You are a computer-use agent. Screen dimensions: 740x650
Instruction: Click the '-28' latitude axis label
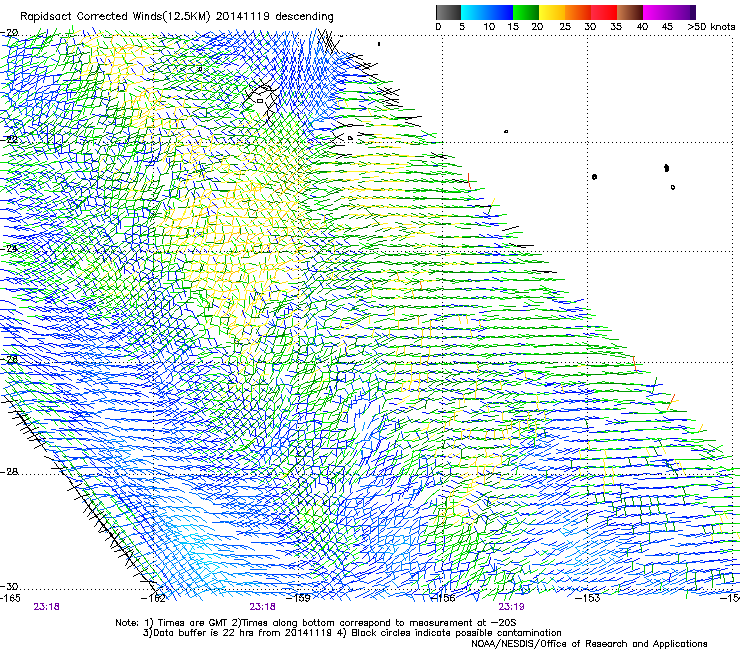click(x=9, y=472)
